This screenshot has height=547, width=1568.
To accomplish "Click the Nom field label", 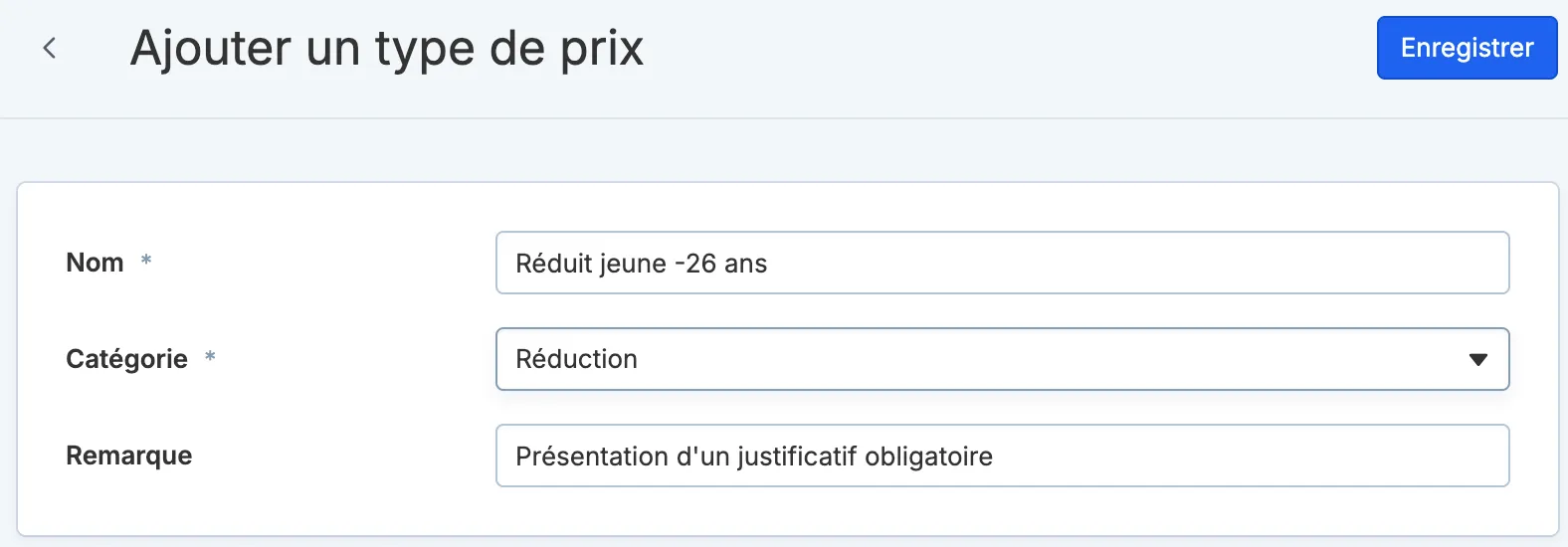I will tap(95, 263).
